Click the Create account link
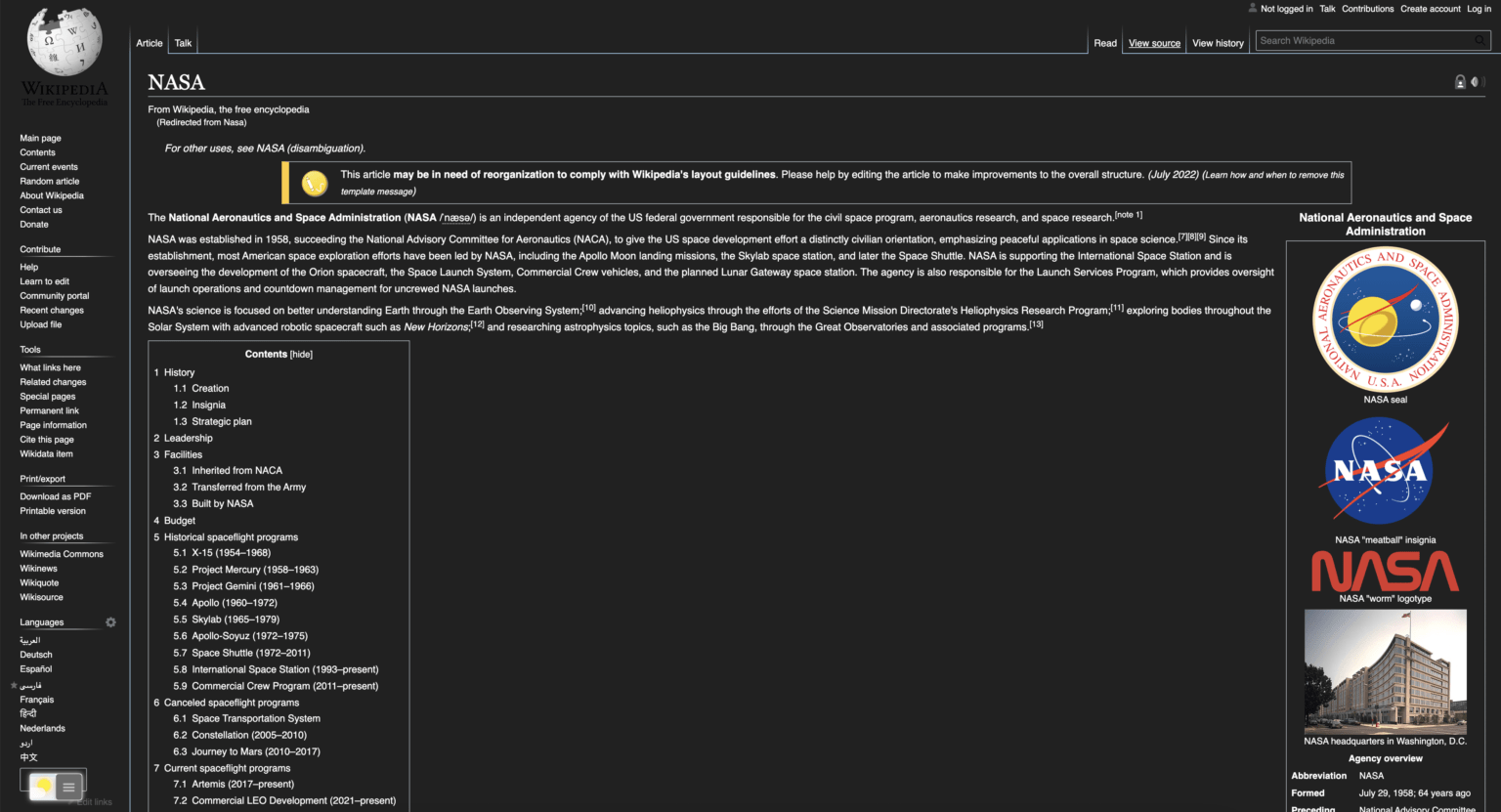 coord(1430,9)
